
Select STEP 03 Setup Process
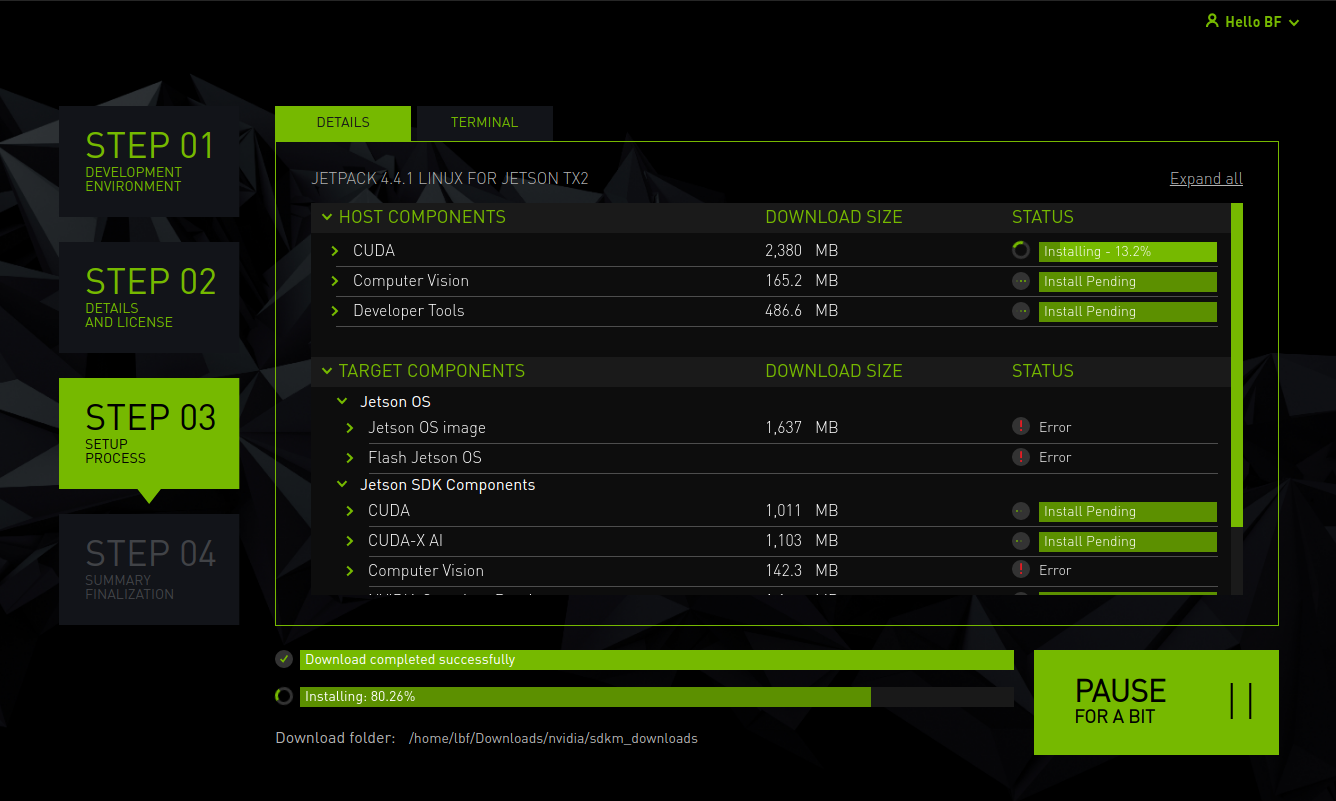click(x=149, y=433)
